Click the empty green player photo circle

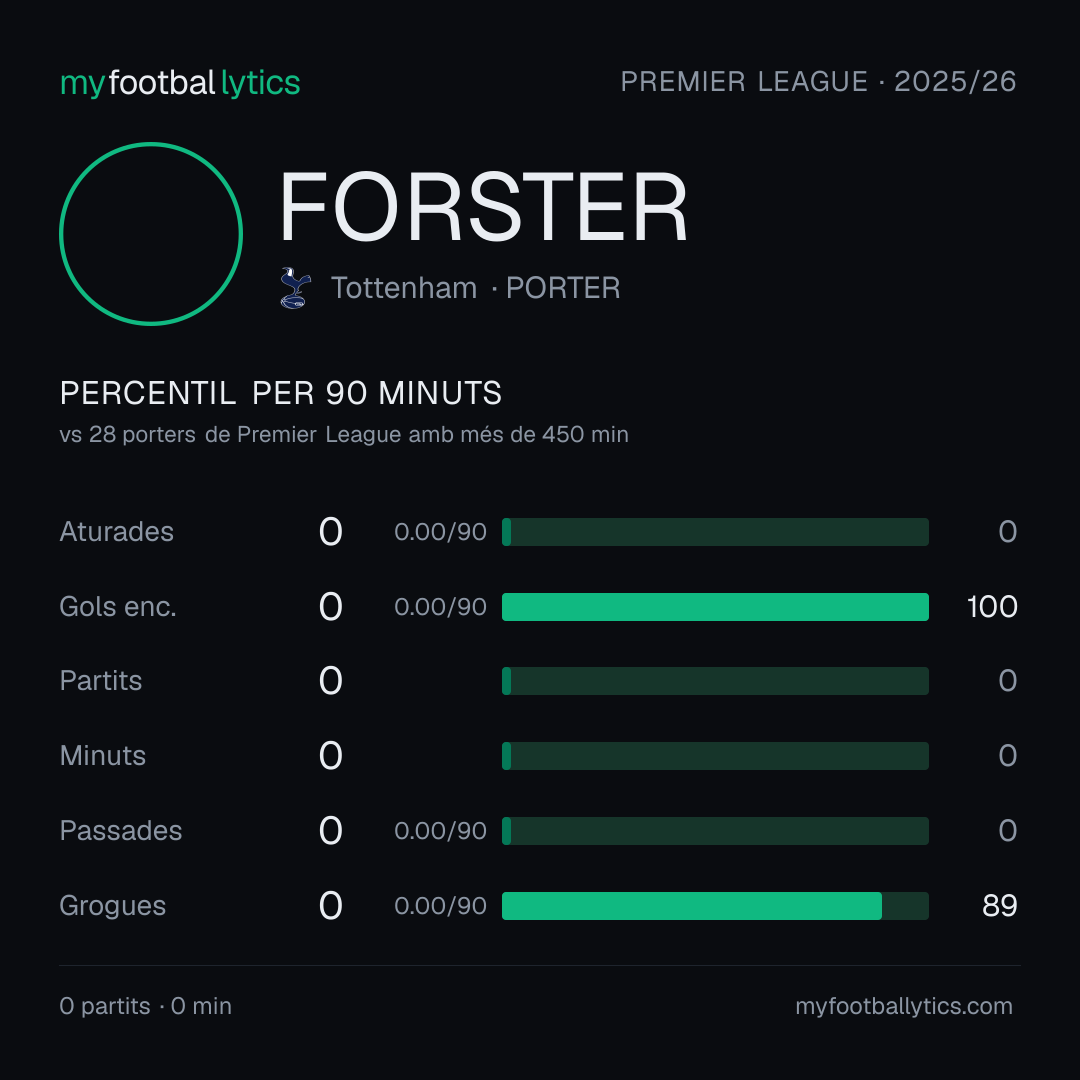tap(151, 233)
